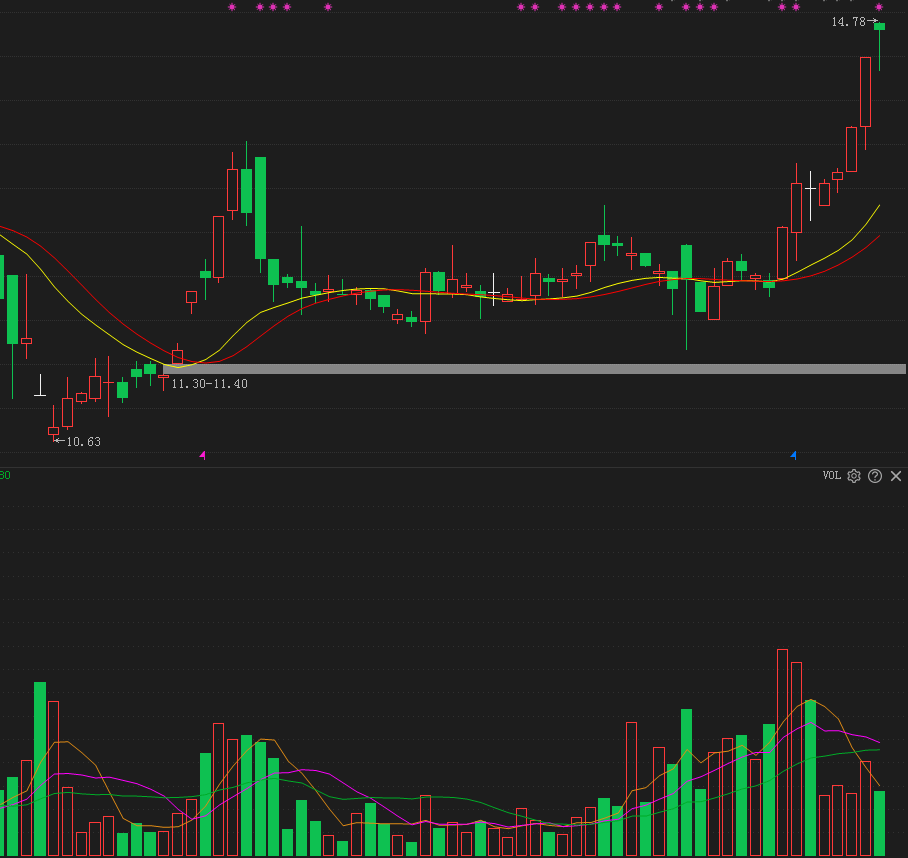The height and width of the screenshot is (858, 908).
Task: Click the tall green volume bar on far left
Action: pos(40,769)
